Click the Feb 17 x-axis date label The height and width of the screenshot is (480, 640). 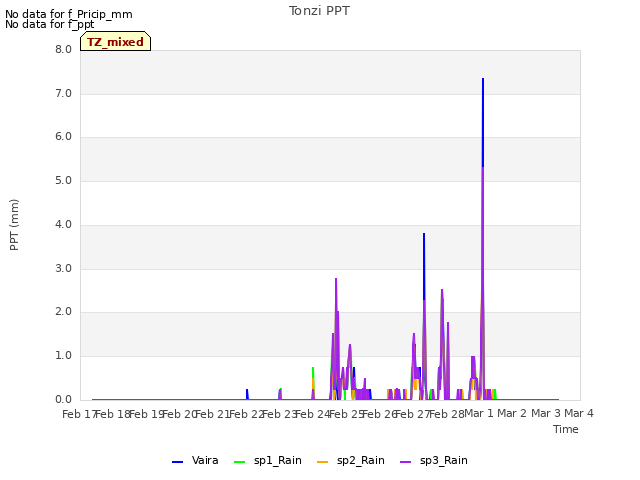tap(79, 414)
